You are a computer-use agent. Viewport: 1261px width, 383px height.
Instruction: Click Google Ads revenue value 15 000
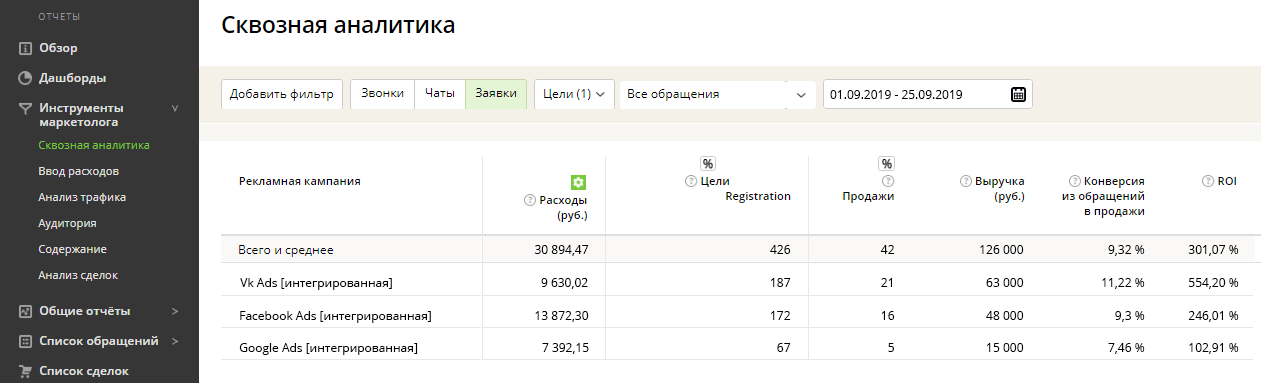pos(1004,348)
